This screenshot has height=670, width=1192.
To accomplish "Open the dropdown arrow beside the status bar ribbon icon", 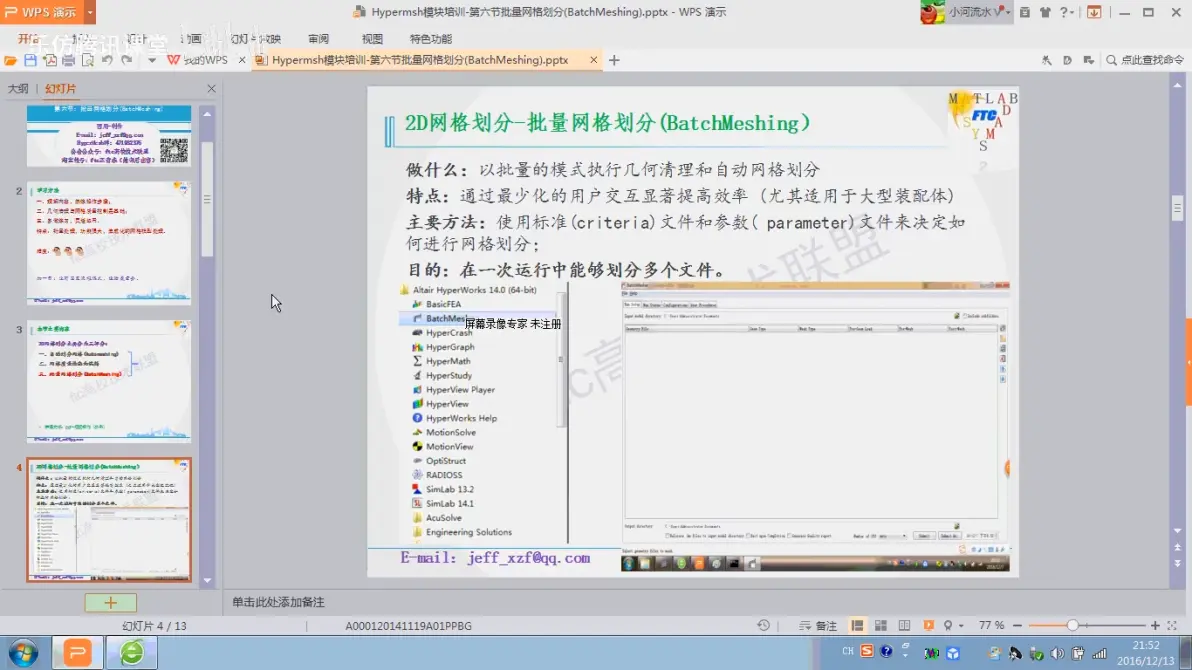I will click(962, 626).
